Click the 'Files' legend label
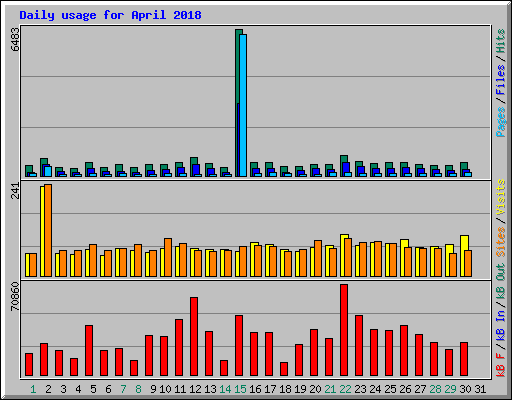 [x=500, y=80]
